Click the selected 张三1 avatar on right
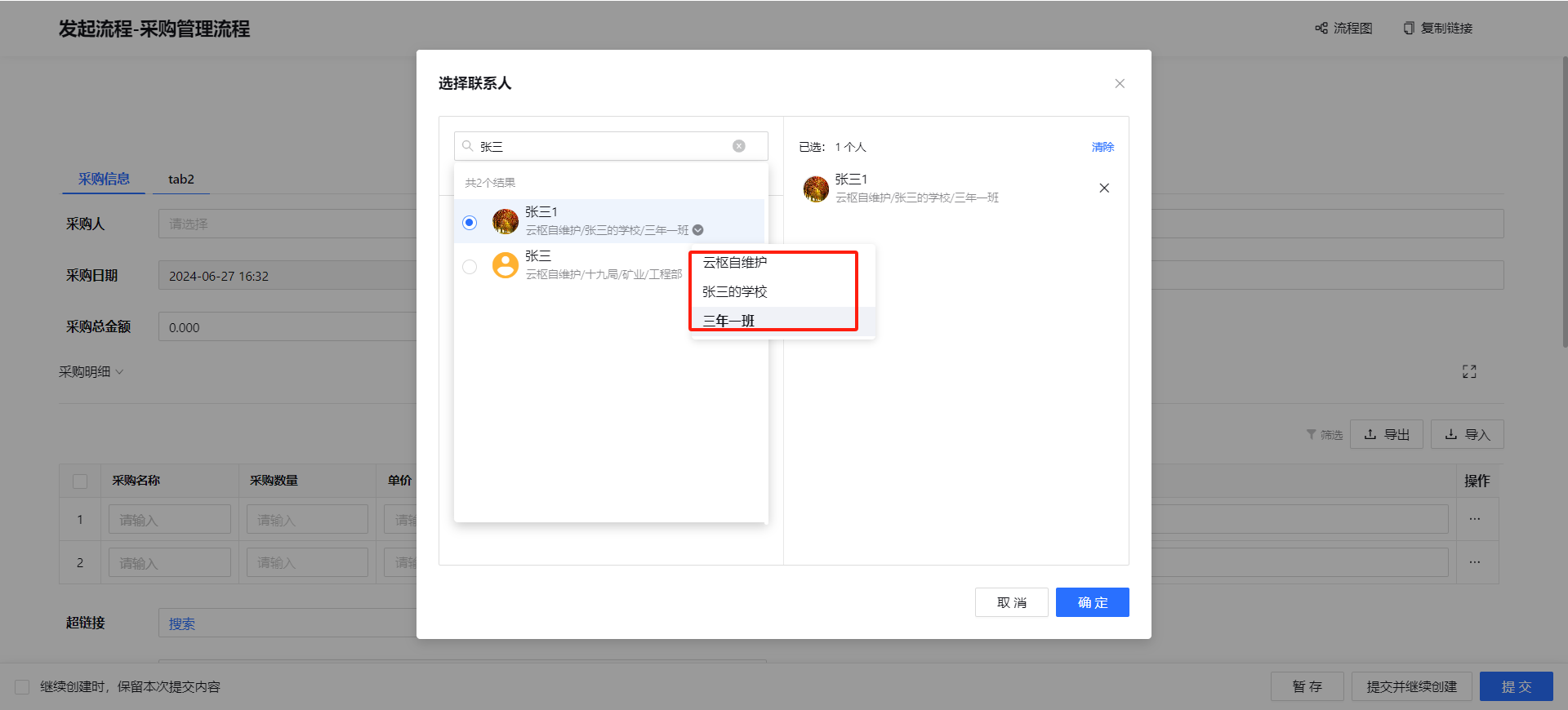1568x710 pixels. point(816,189)
